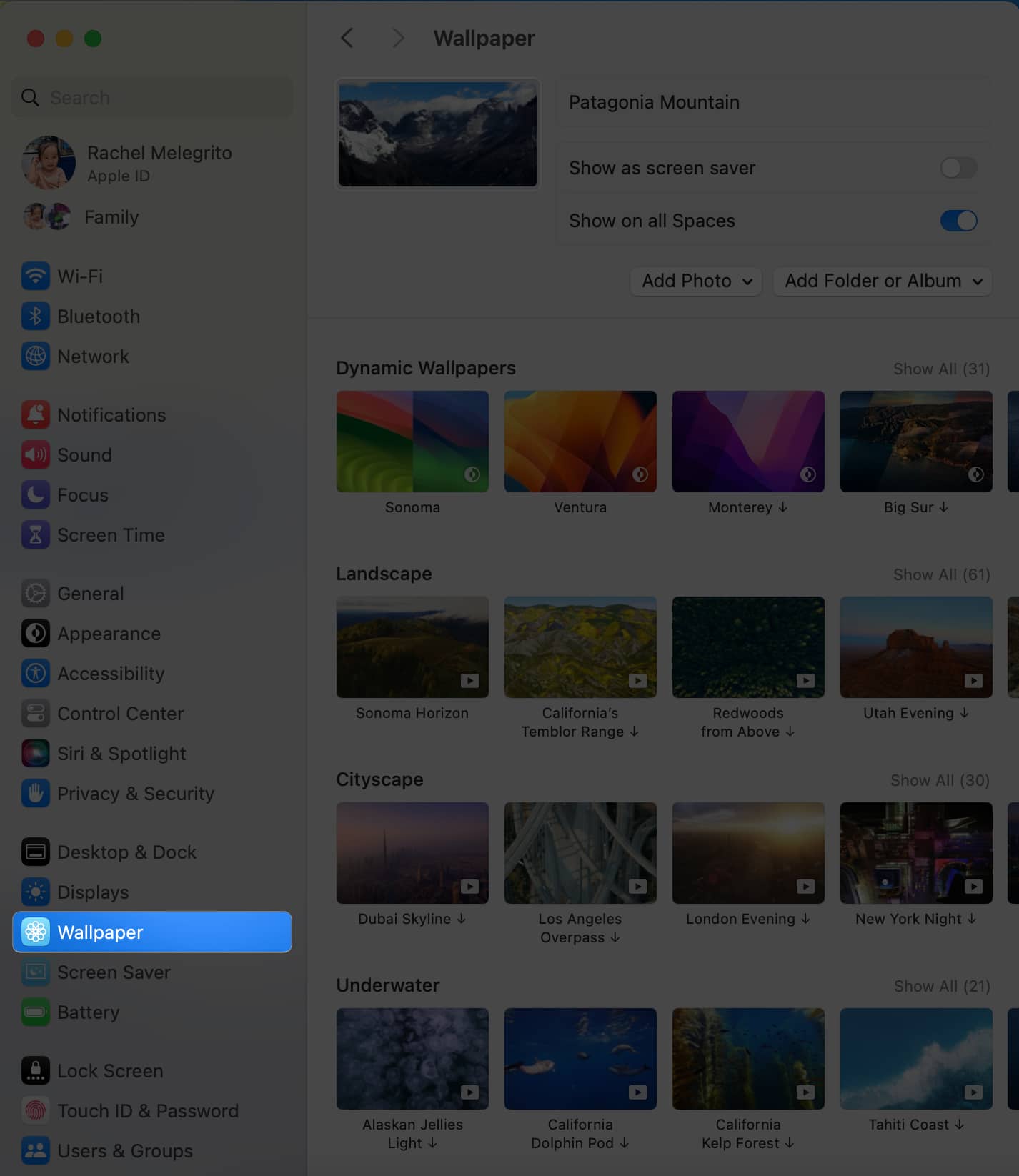
Task: Open the Control Center icon
Action: pyautogui.click(x=35, y=713)
